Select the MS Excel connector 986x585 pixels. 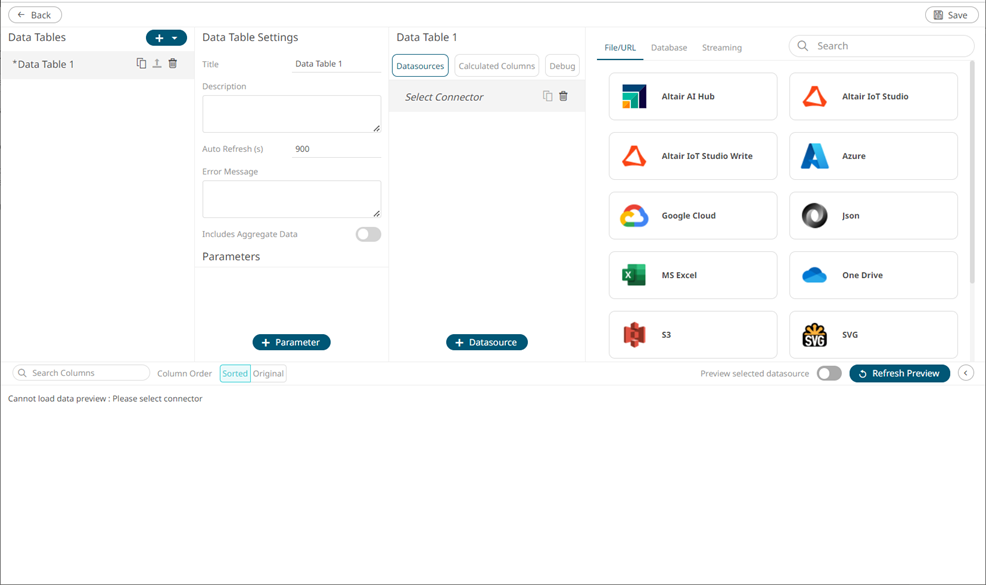pyautogui.click(x=692, y=275)
